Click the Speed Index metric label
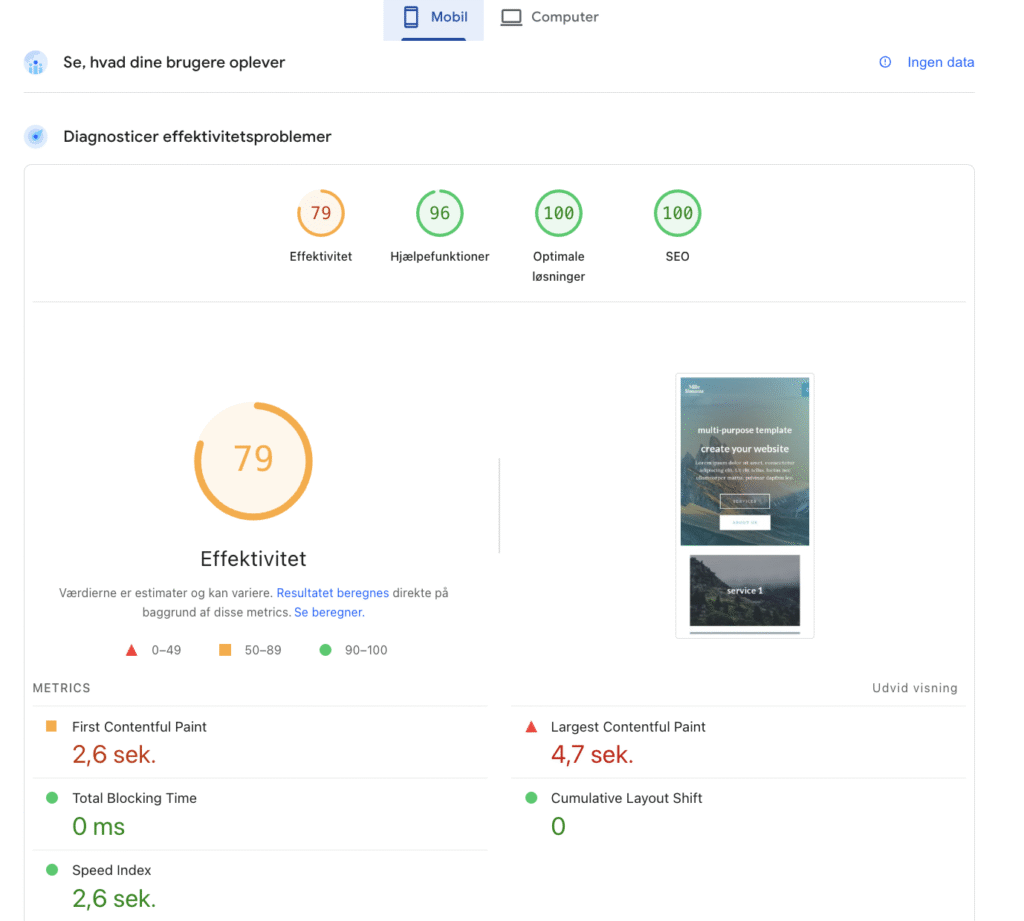1024x921 pixels. tap(112, 870)
